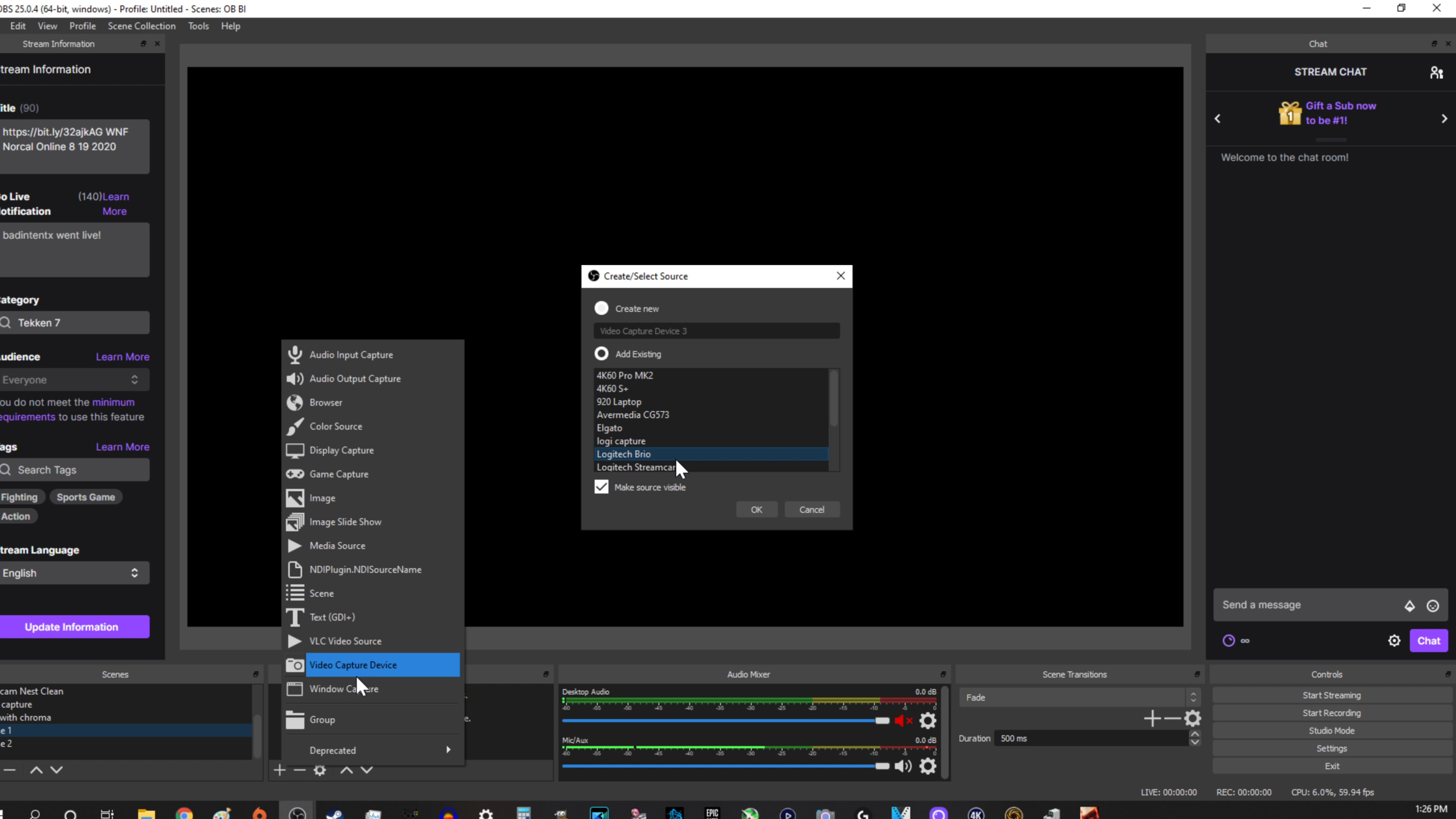Select the Create new radio button
The width and height of the screenshot is (1456, 819).
tap(600, 308)
